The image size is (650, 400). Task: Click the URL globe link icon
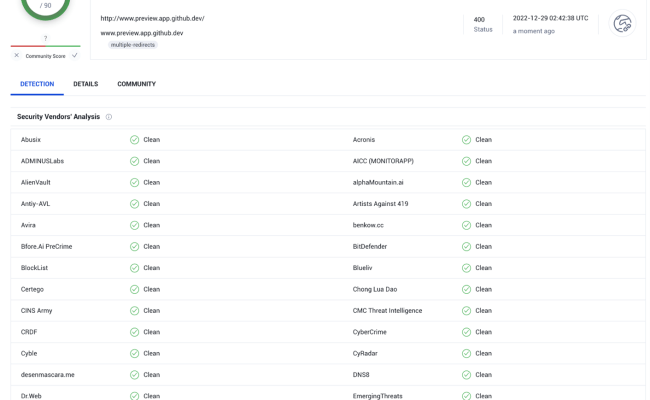[x=622, y=23]
